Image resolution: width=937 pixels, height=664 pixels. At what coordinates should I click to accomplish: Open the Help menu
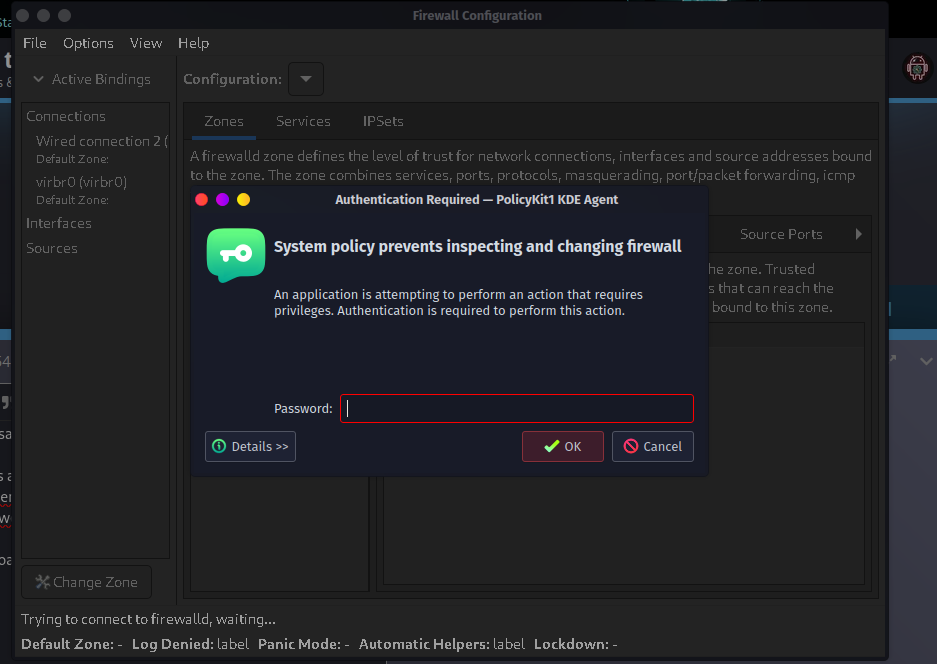(193, 43)
